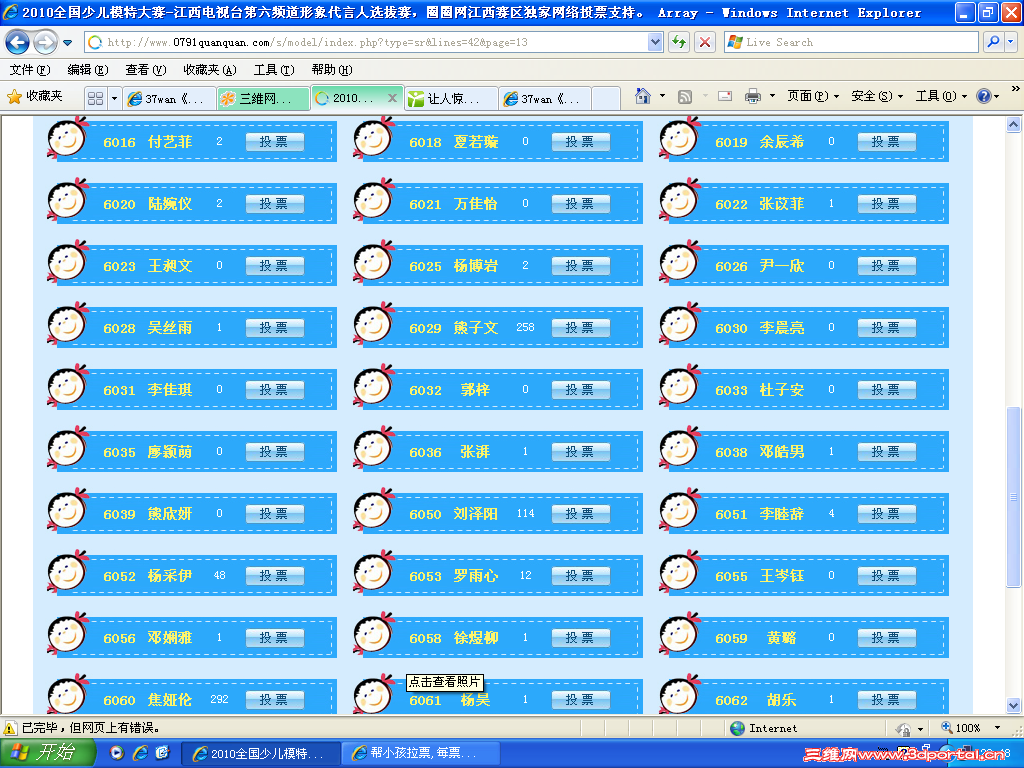Open the 查看(V) menu

[146, 70]
